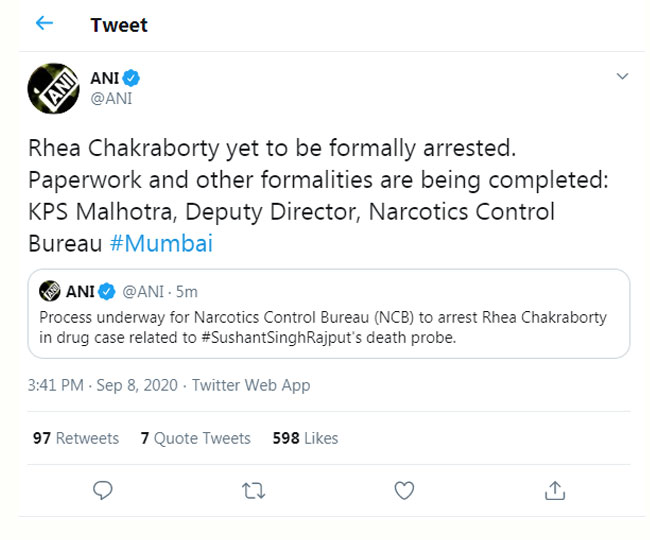Expand the tweet options chevron menu
650x540 pixels.
point(622,76)
